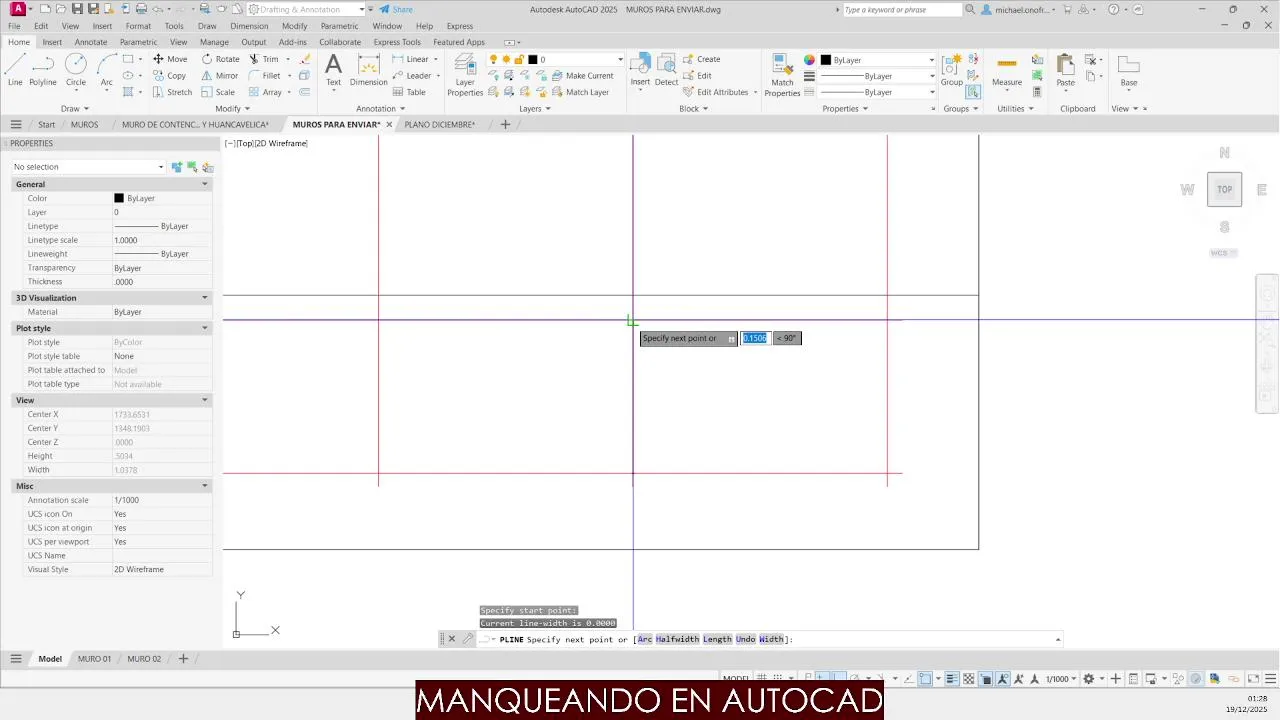Select the Polyline tool
Screen dimensions: 1280x720
[x=43, y=70]
